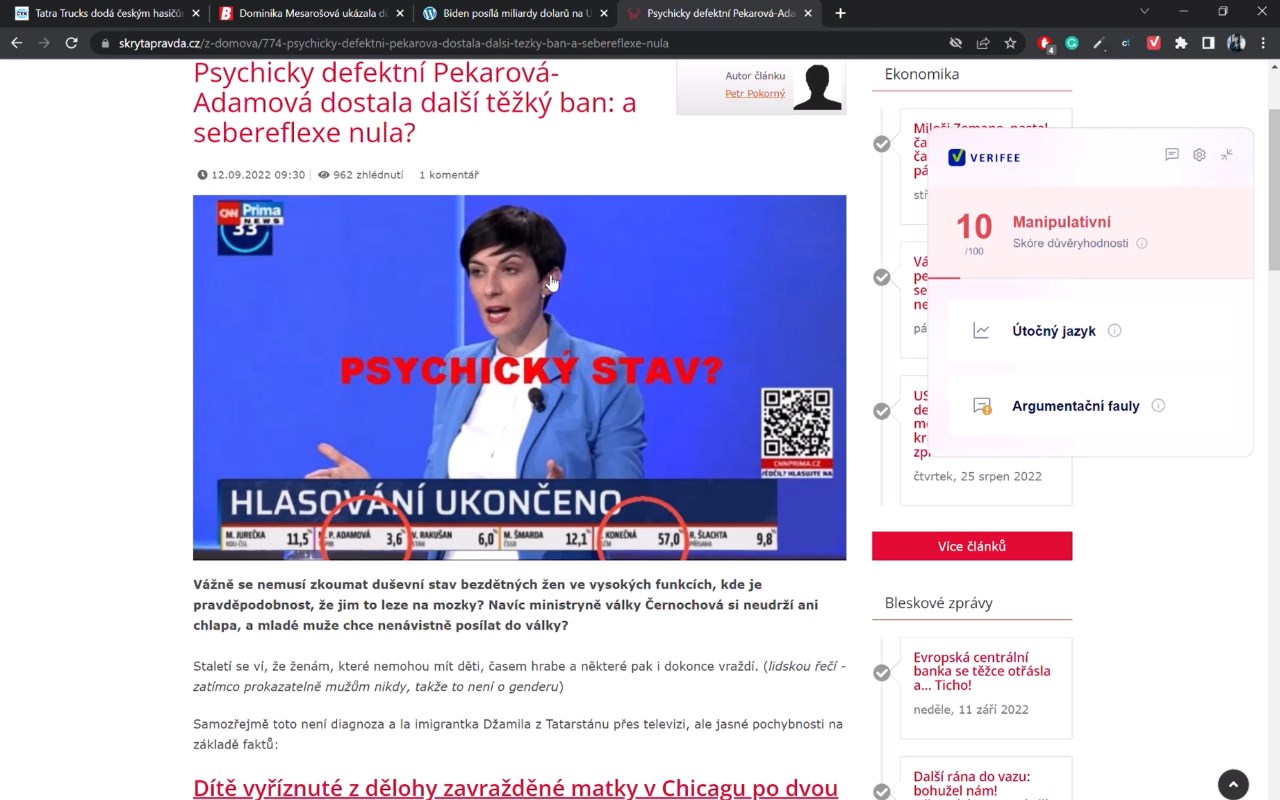Screen dimensions: 1280x800
Task: Click the article headline Psychicky defektní Pekarová-Adamová
Action: [x=415, y=103]
